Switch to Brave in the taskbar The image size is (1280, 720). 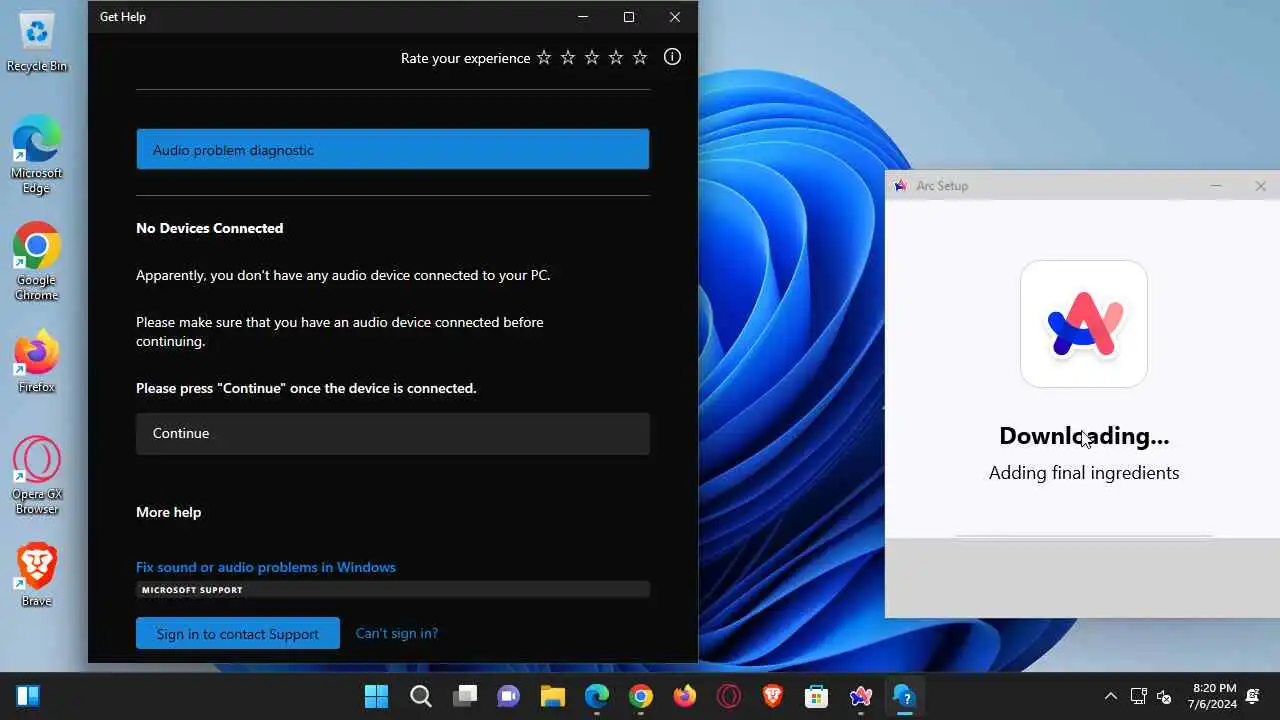773,696
